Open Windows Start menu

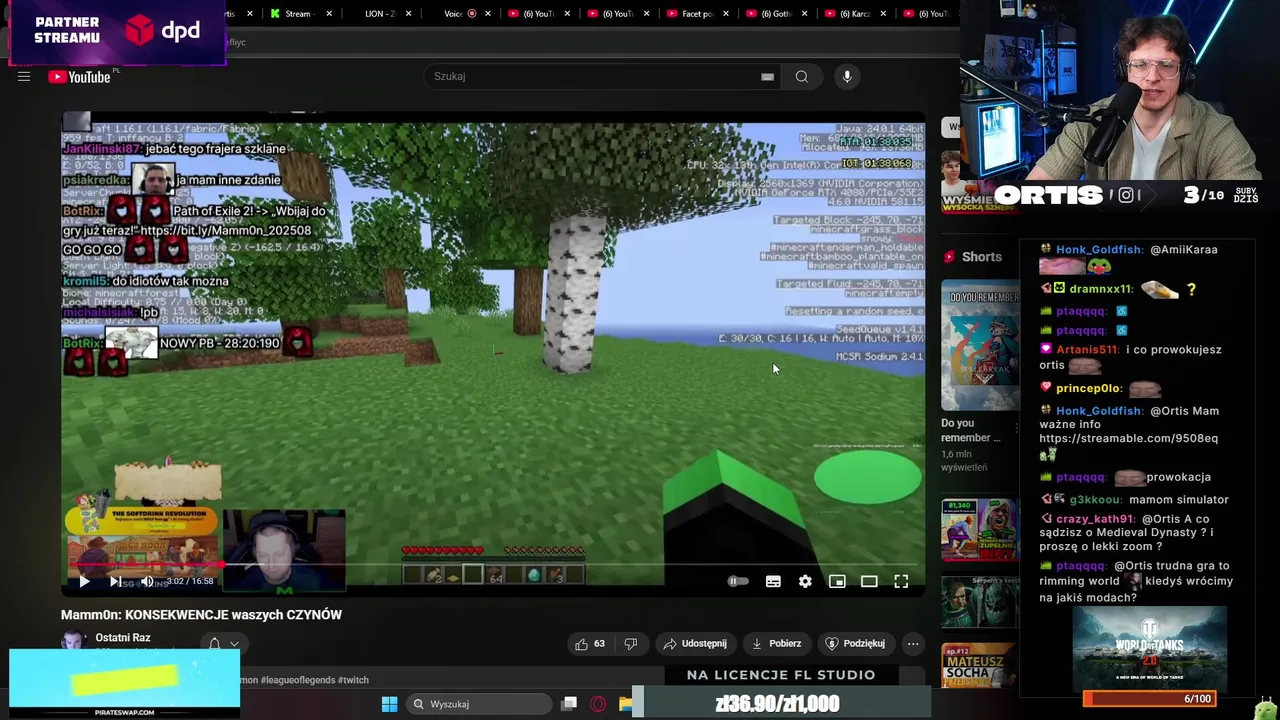tap(389, 704)
